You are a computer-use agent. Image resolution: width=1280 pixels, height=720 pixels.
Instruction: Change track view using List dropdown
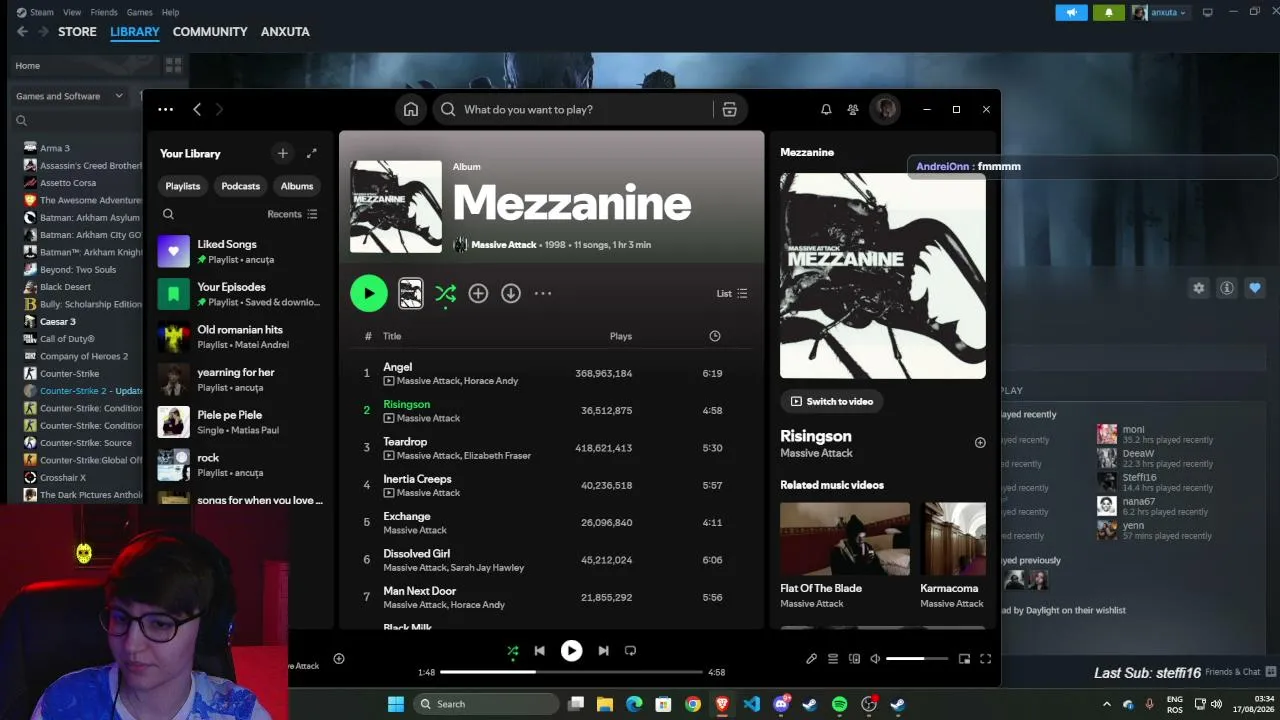(732, 293)
